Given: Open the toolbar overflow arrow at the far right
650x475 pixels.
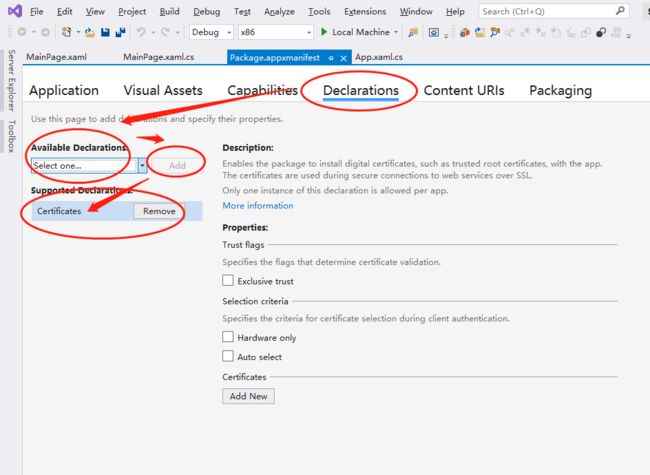Looking at the screenshot, I should point(629,36).
